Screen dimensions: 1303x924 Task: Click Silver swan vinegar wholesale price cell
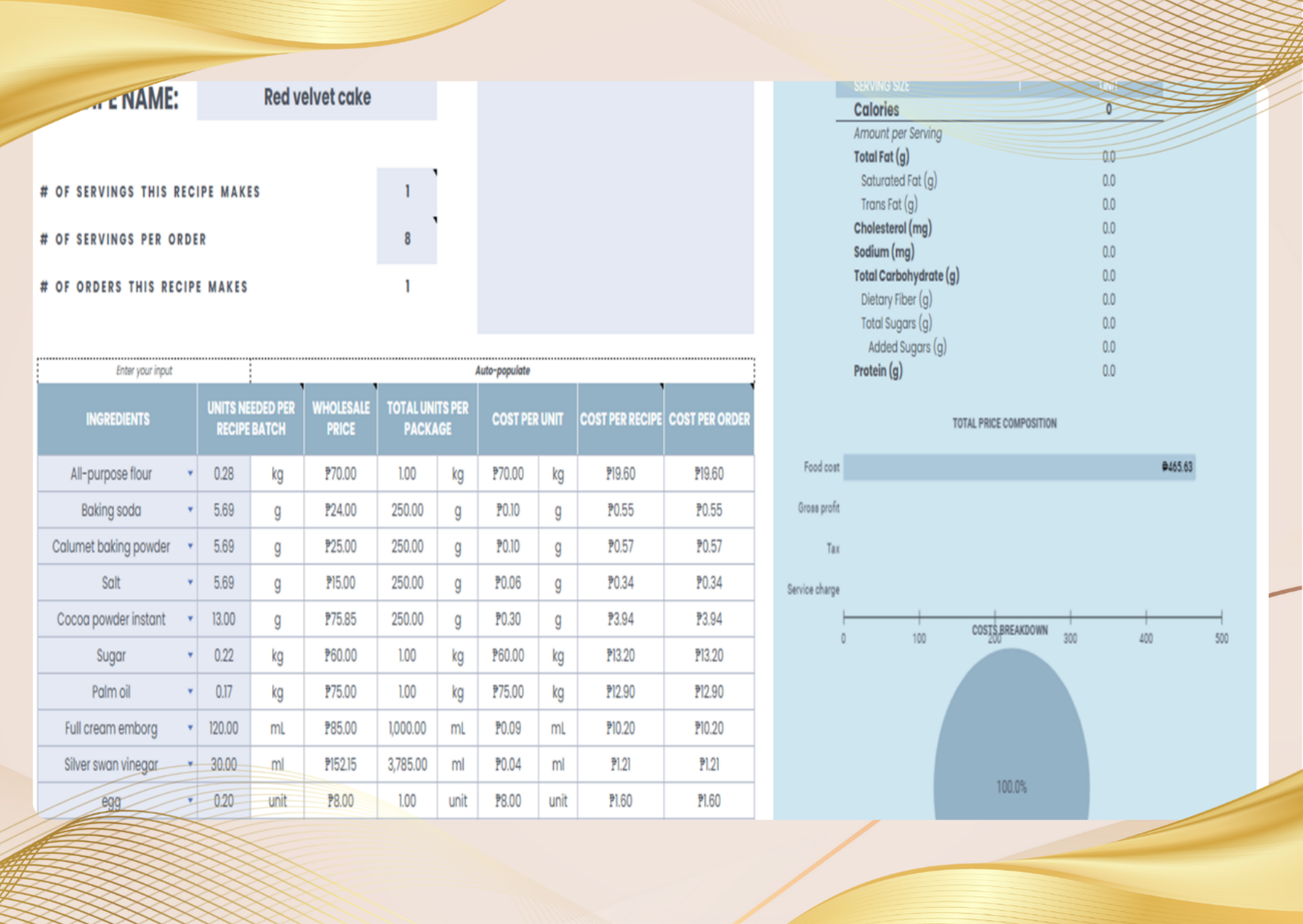pyautogui.click(x=341, y=765)
